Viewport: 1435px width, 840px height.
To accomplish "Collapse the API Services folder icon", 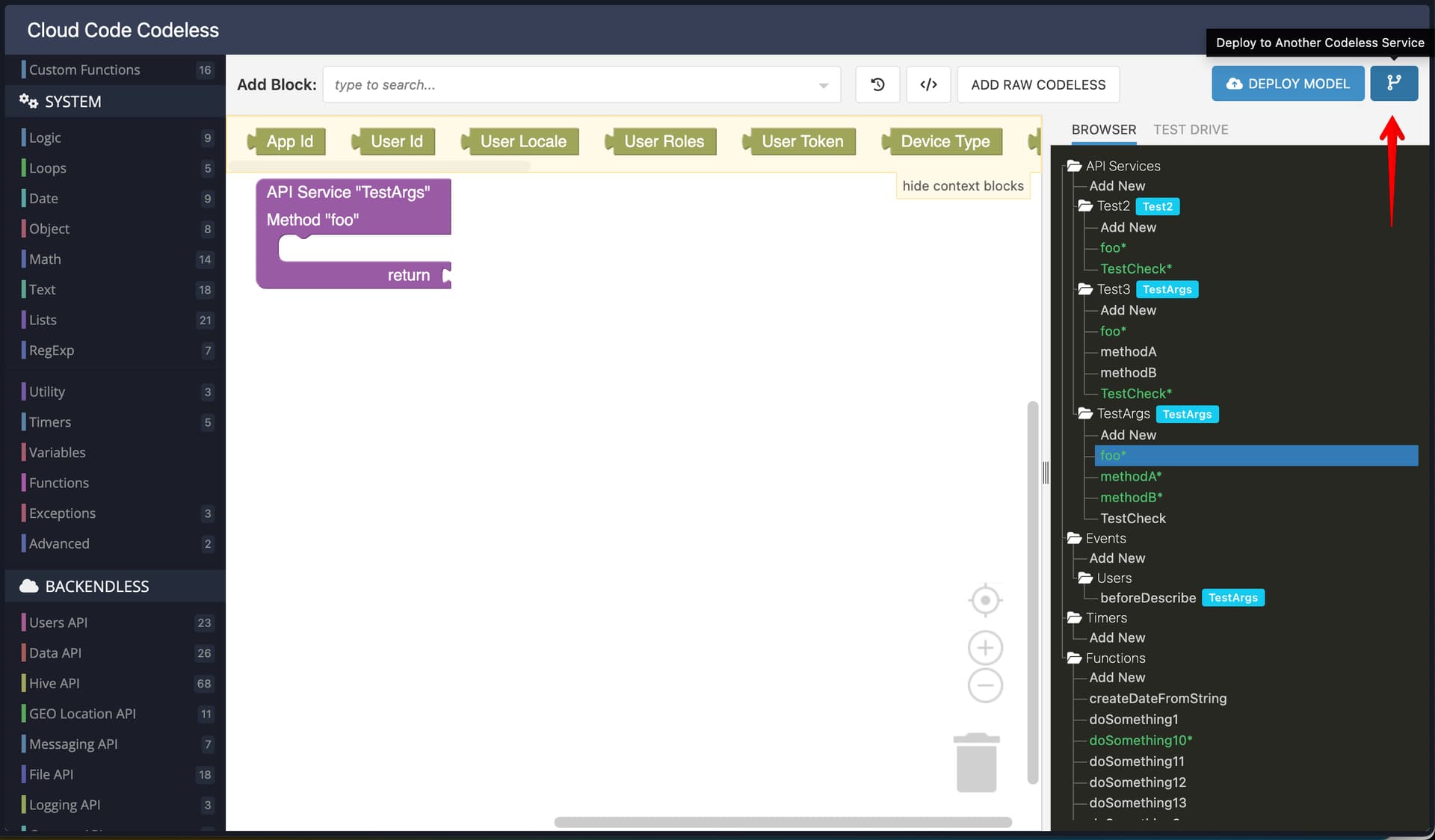I will (x=1075, y=166).
